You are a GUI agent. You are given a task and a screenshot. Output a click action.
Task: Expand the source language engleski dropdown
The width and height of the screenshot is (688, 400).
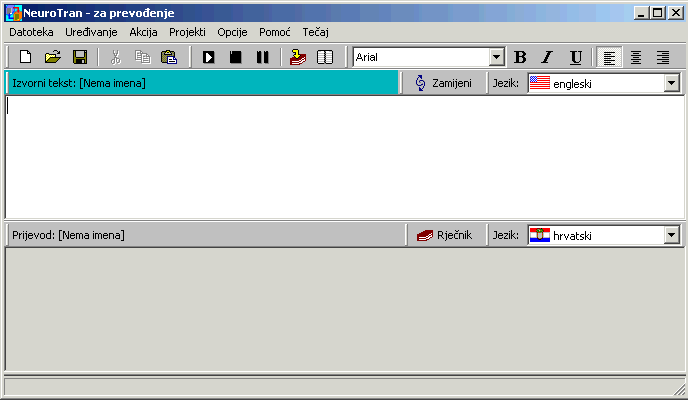[x=671, y=83]
